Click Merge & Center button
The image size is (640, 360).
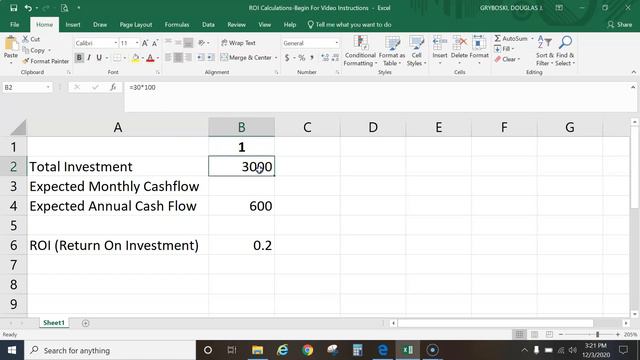[246, 58]
